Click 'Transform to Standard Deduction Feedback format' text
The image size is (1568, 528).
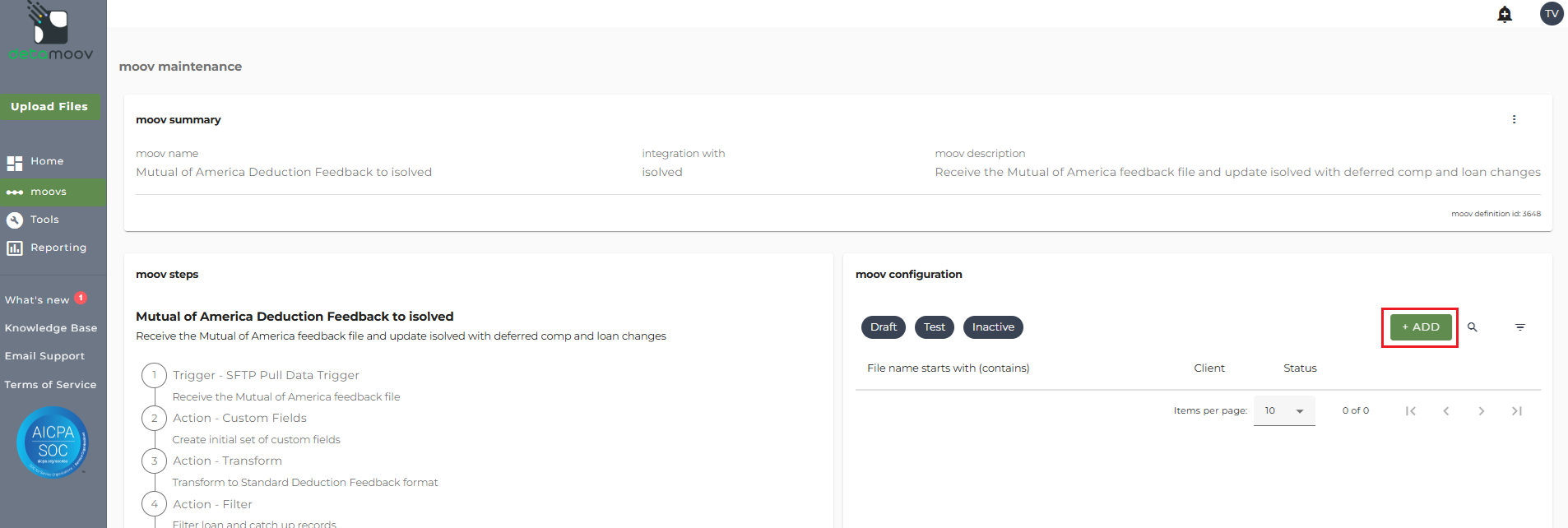[305, 483]
